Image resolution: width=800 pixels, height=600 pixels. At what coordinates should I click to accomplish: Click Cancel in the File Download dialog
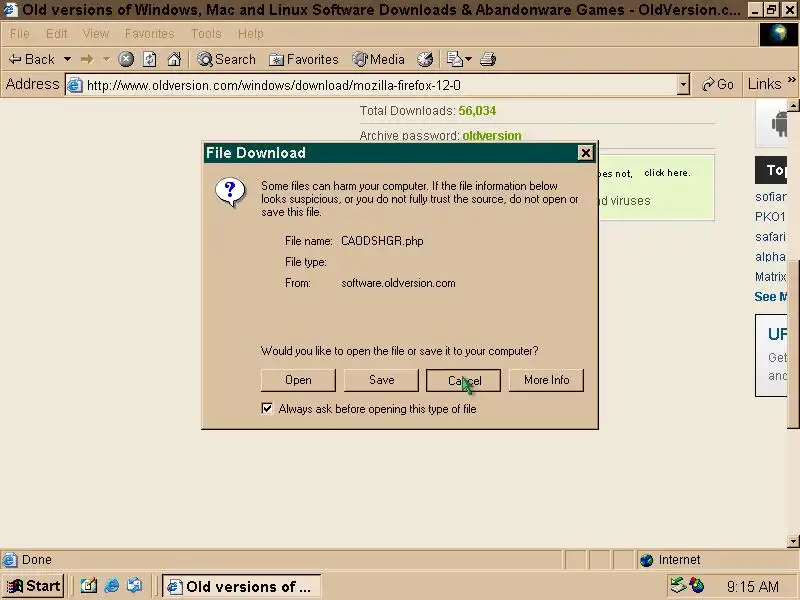click(463, 381)
